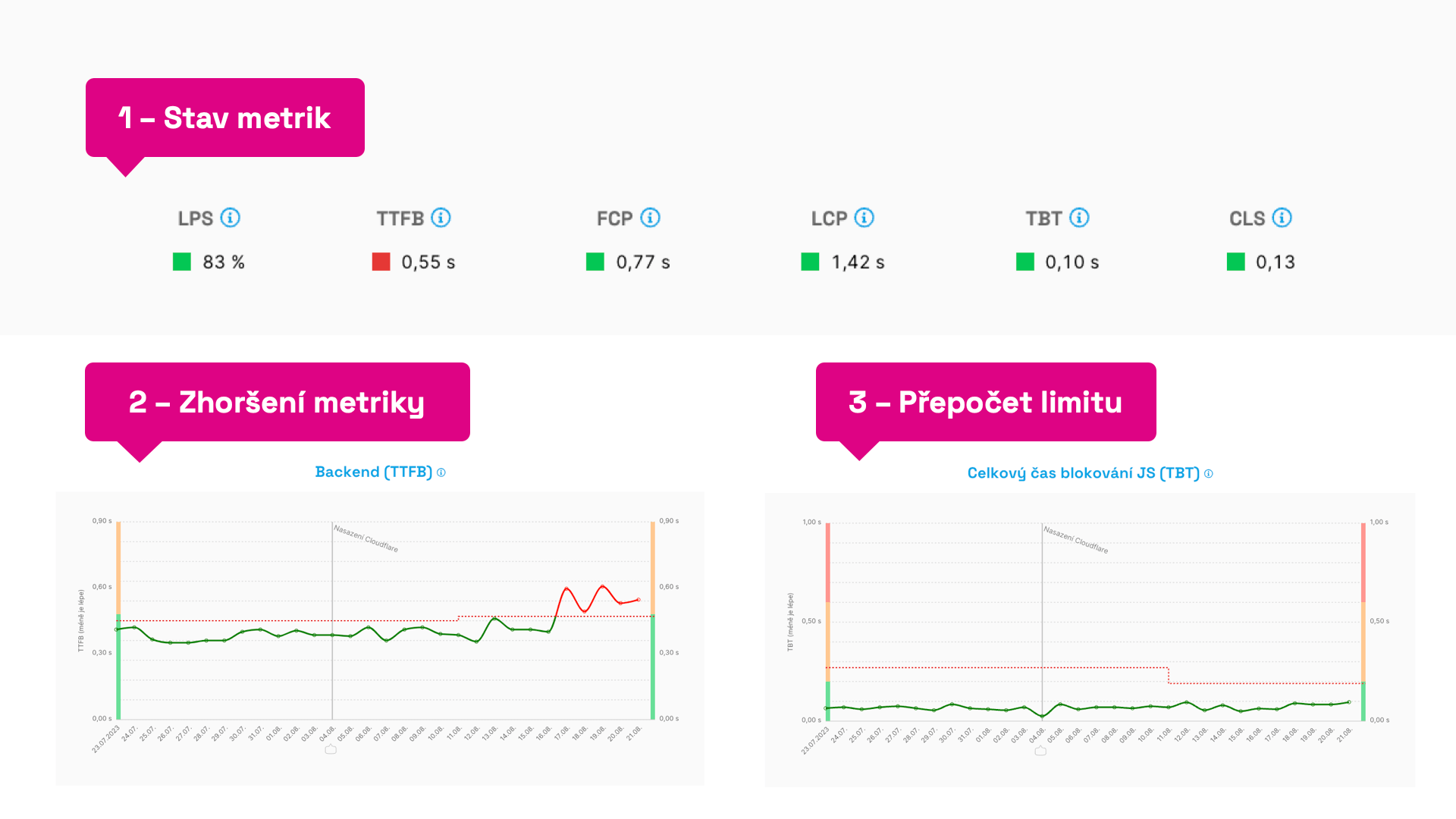Open the CLS info icon
The image size is (1456, 819).
click(1282, 218)
